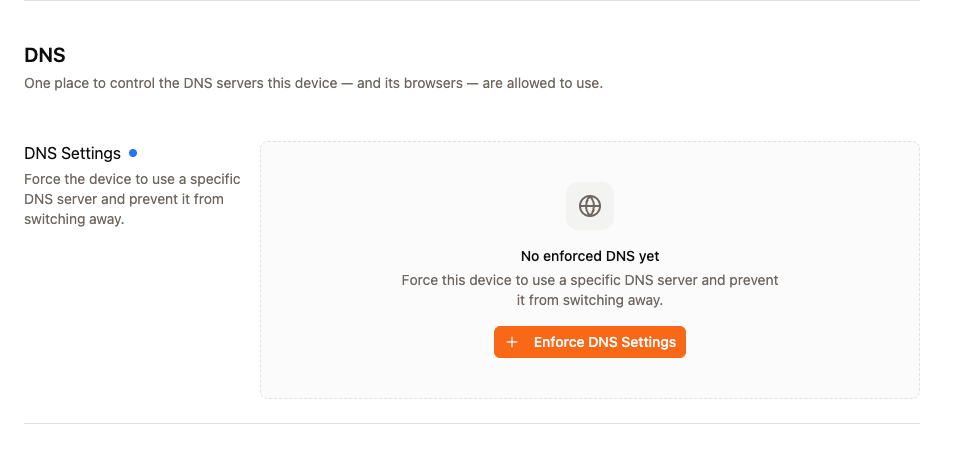Viewport: 965px width, 449px height.
Task: Click the "switching away." line under DNS Settings
Action: coord(74,219)
